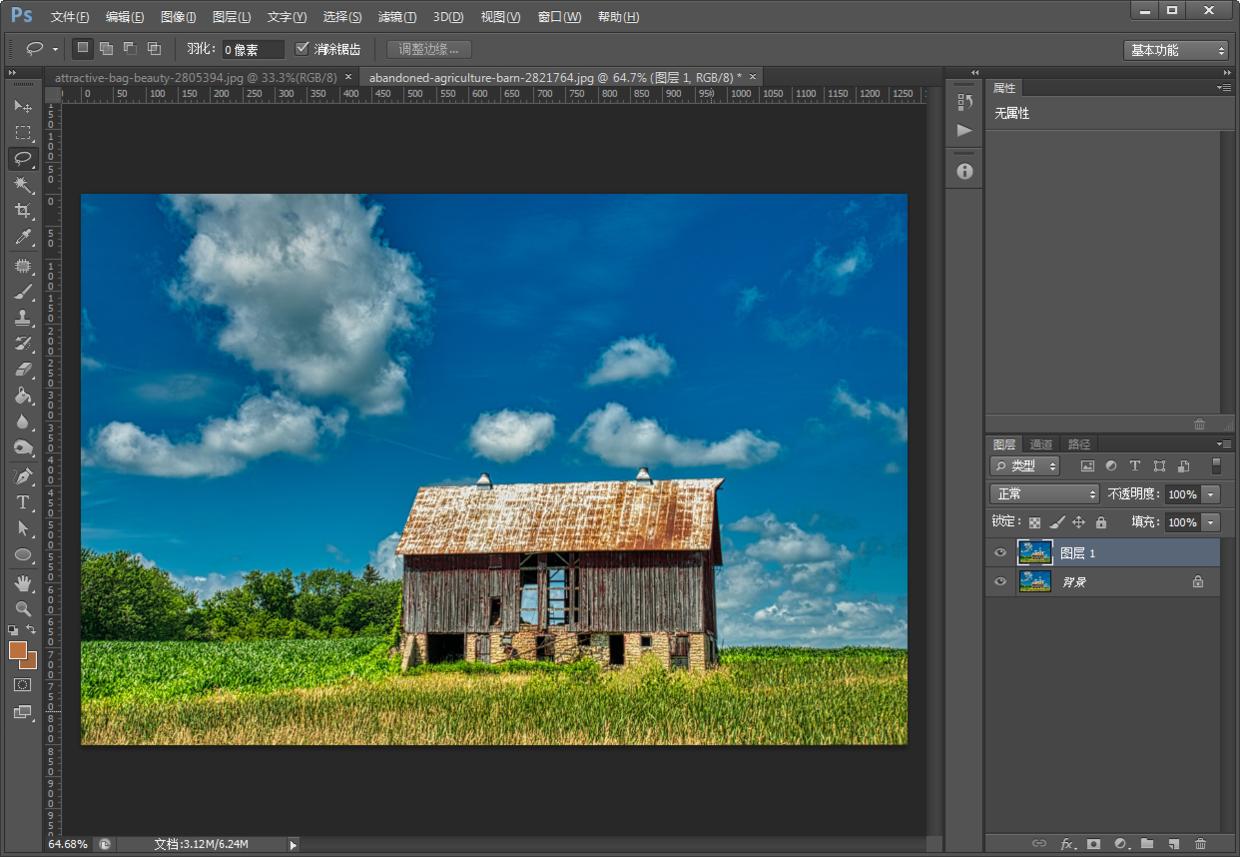Click the 调整边缘 button
Screen dimensions: 1240x857
428,49
